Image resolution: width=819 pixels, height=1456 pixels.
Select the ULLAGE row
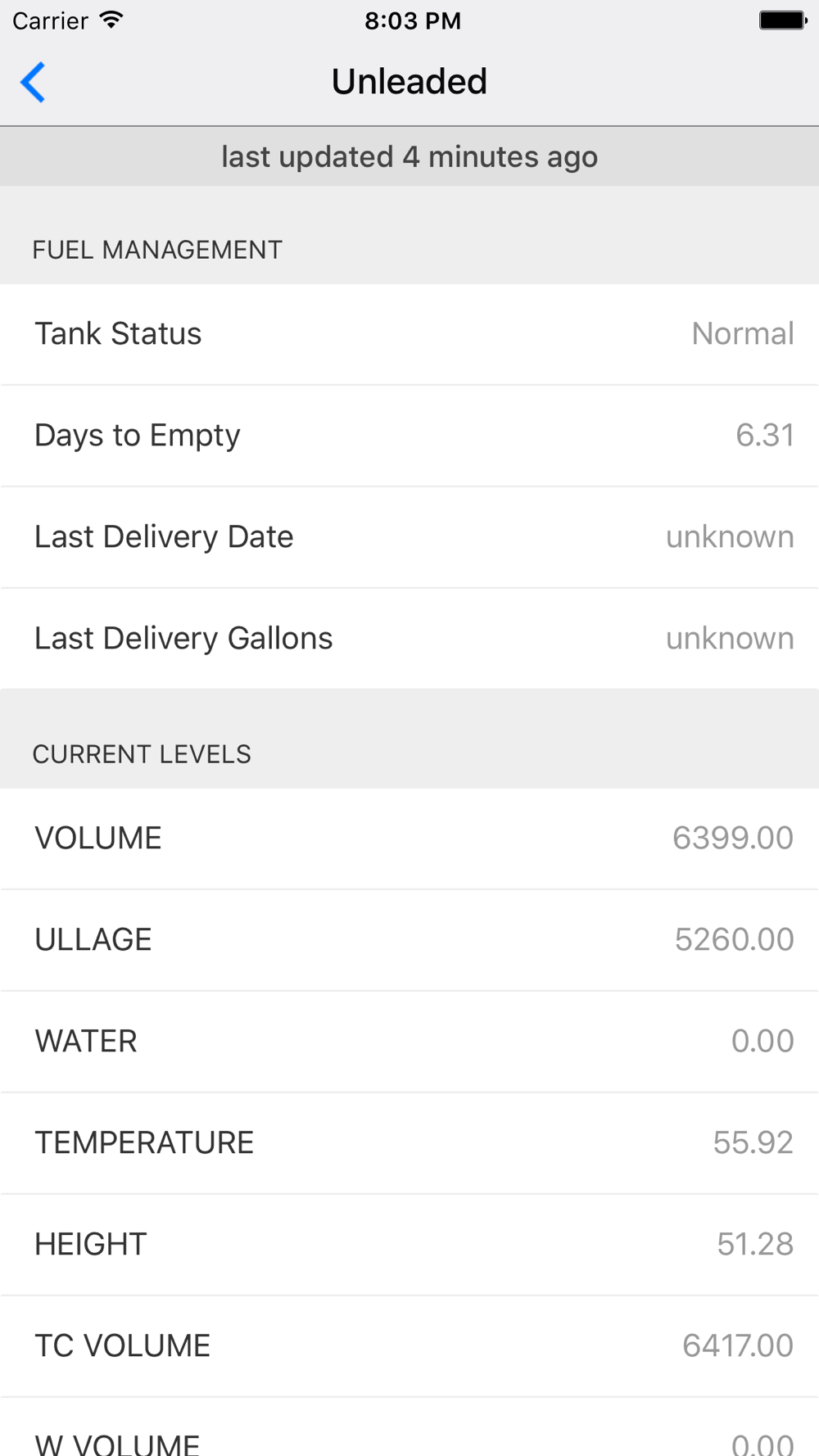pos(409,940)
